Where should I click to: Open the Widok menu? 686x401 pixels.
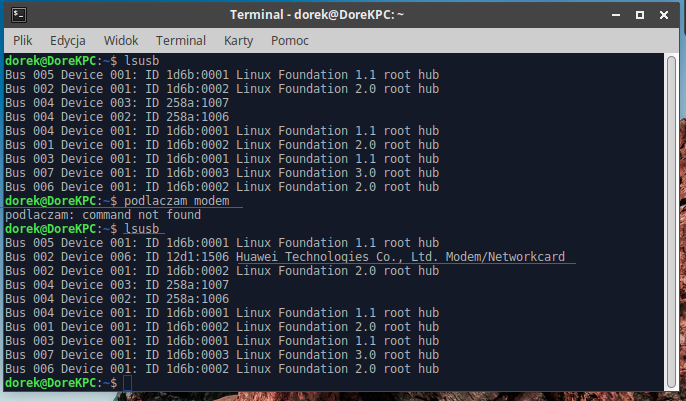coord(120,41)
